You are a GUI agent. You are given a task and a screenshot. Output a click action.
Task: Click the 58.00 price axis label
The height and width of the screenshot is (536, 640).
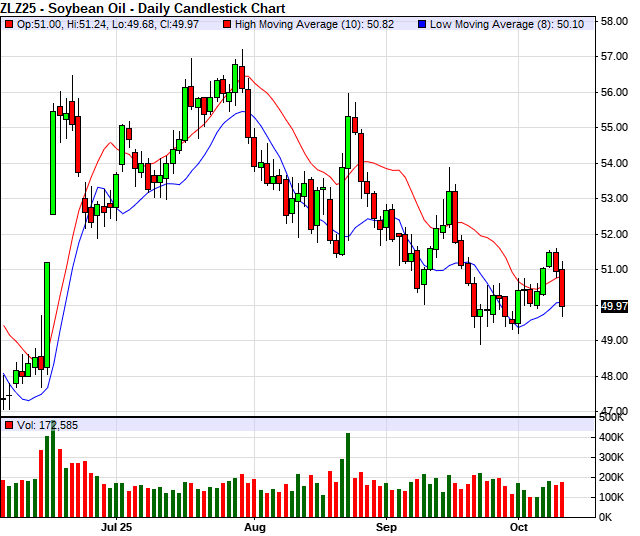point(614,21)
